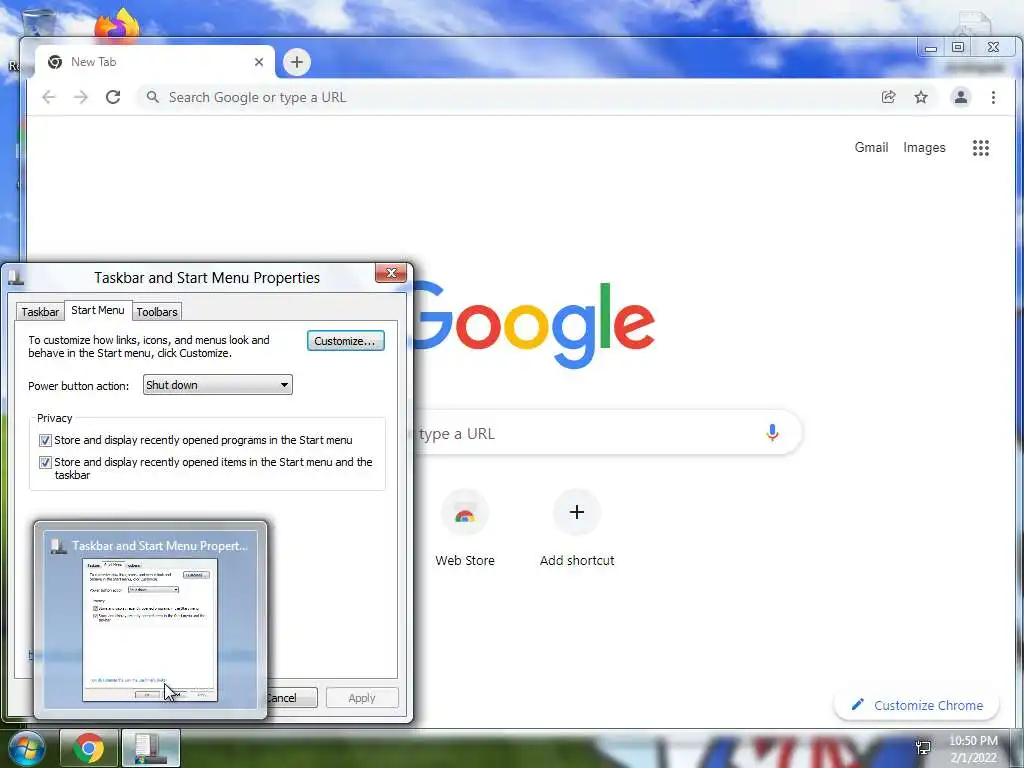Start voice search with the microphone icon

tap(772, 432)
